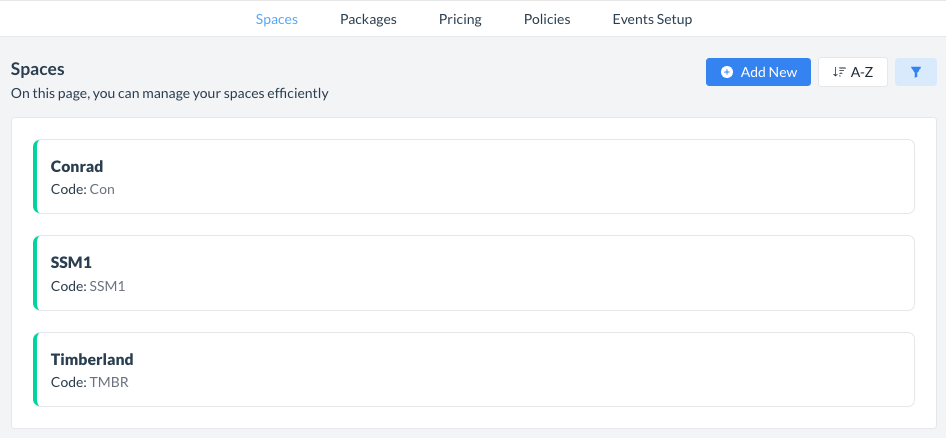
Task: Open the A-Z sort order dropdown
Action: tap(852, 72)
